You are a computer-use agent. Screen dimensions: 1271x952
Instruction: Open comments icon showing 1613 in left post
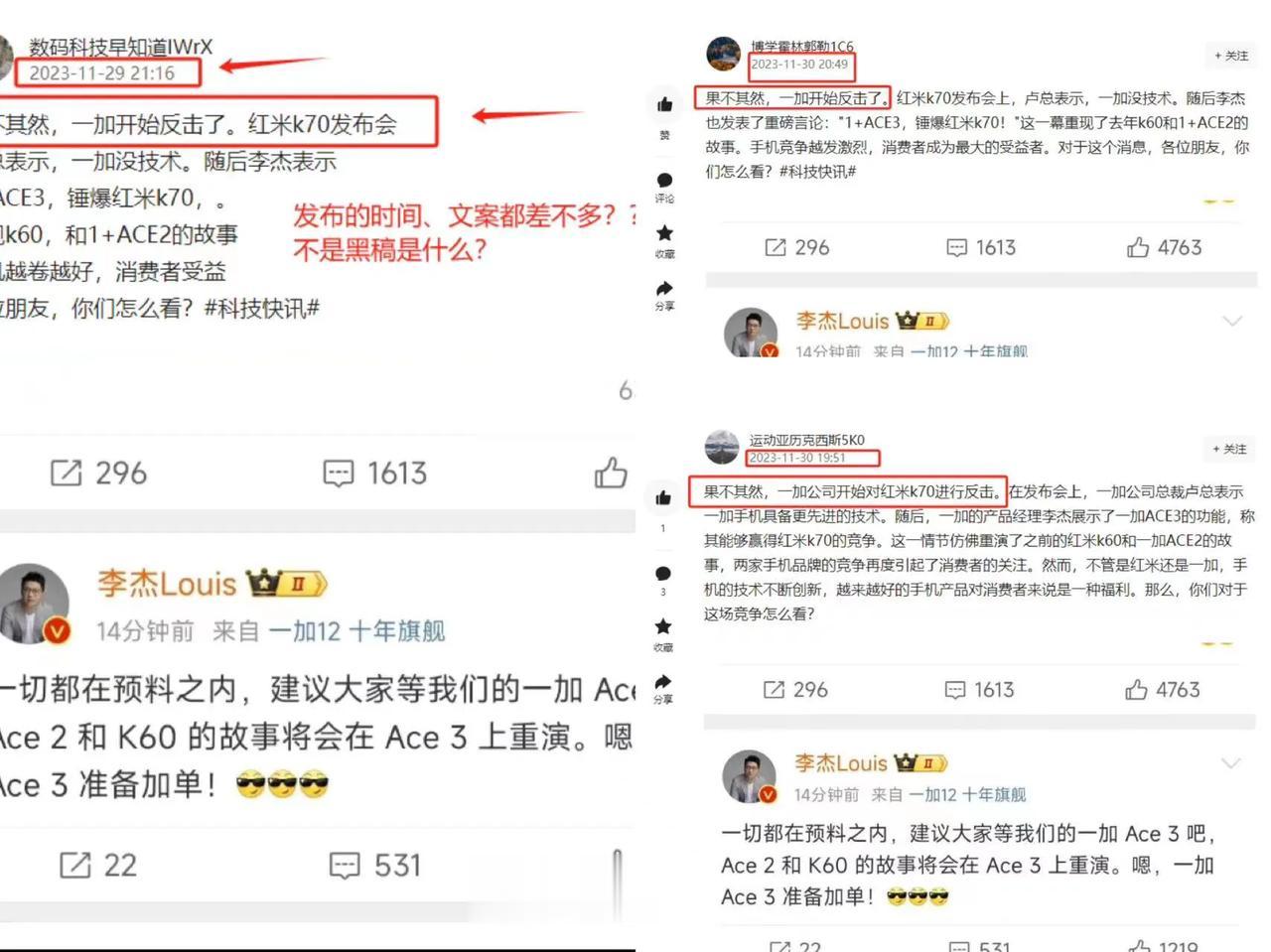[x=339, y=473]
